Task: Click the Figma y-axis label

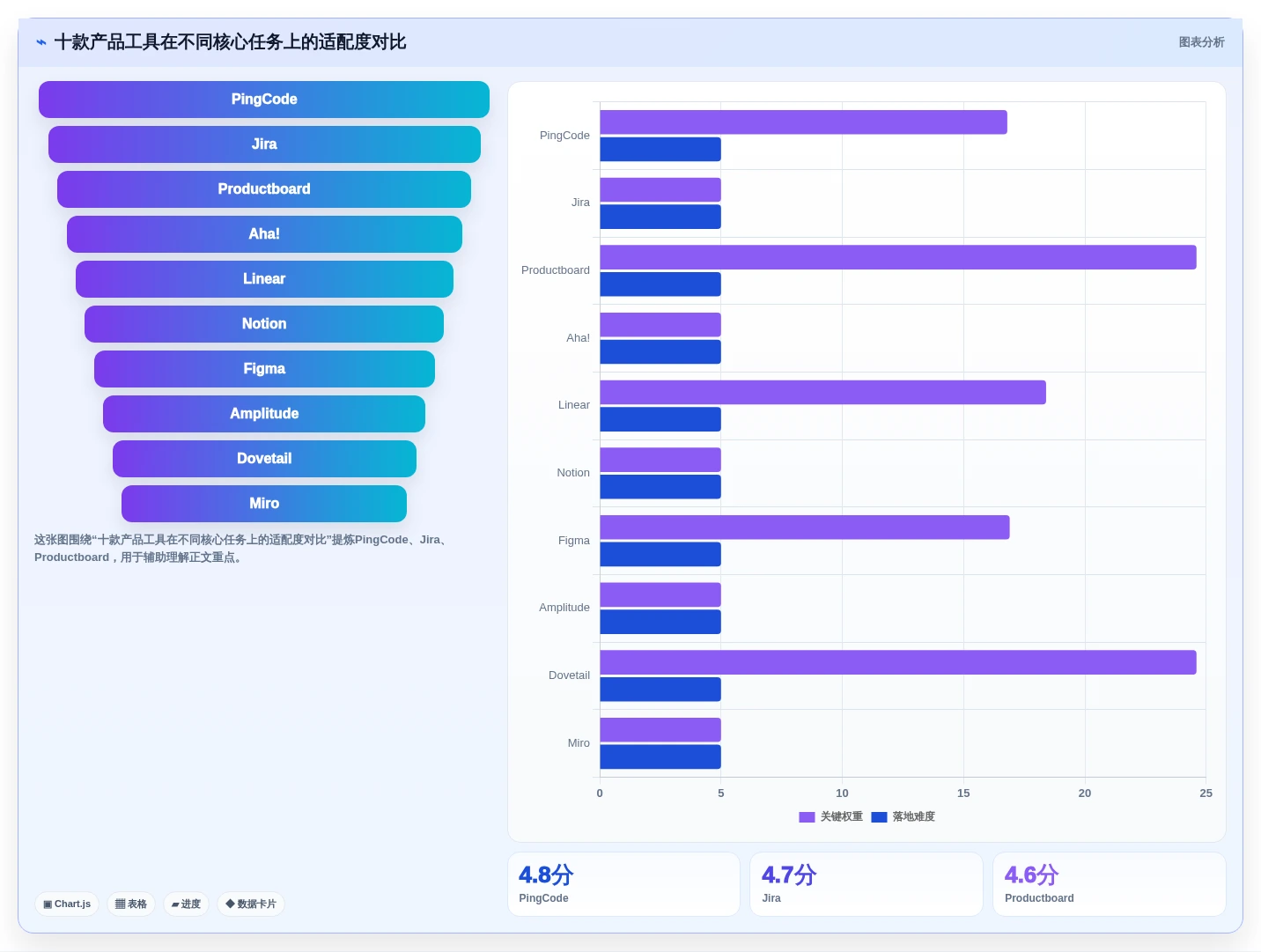Action: [x=574, y=541]
